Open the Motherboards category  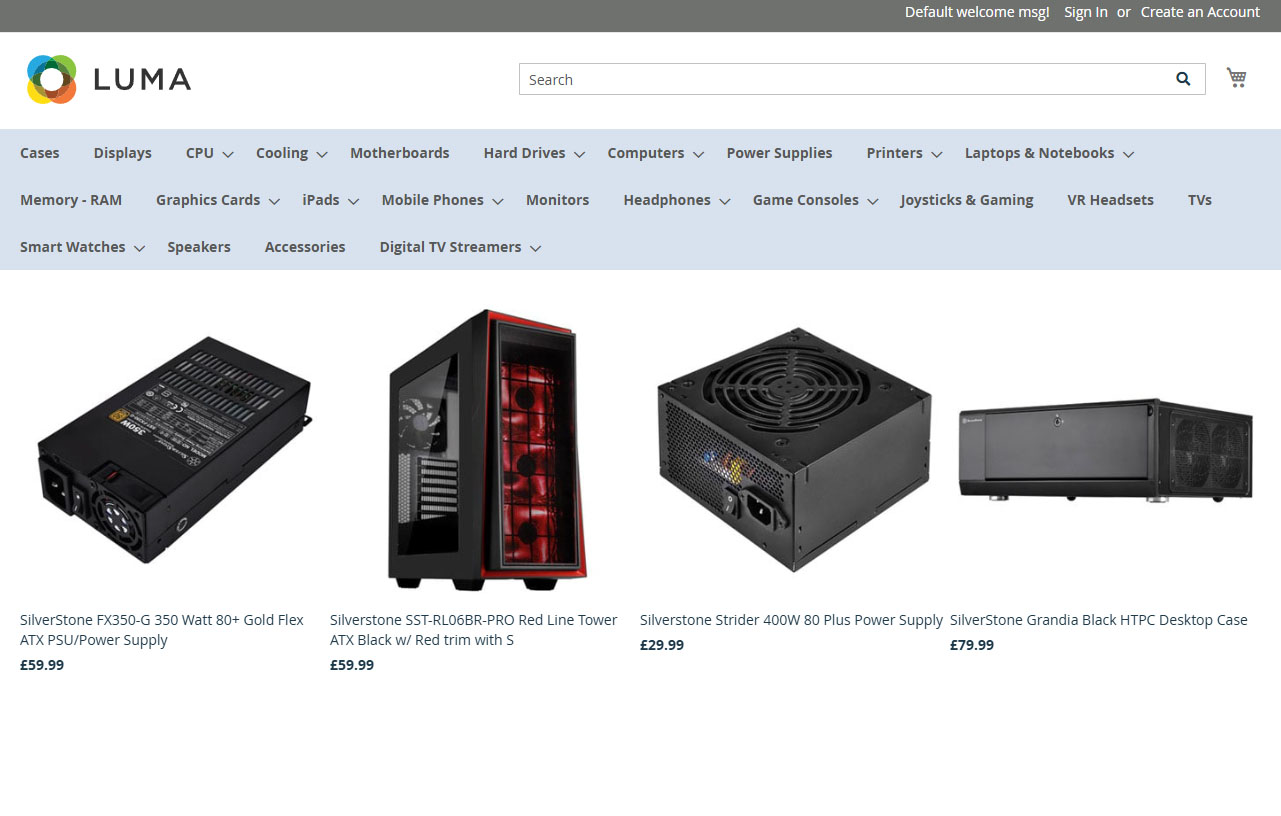tap(399, 153)
